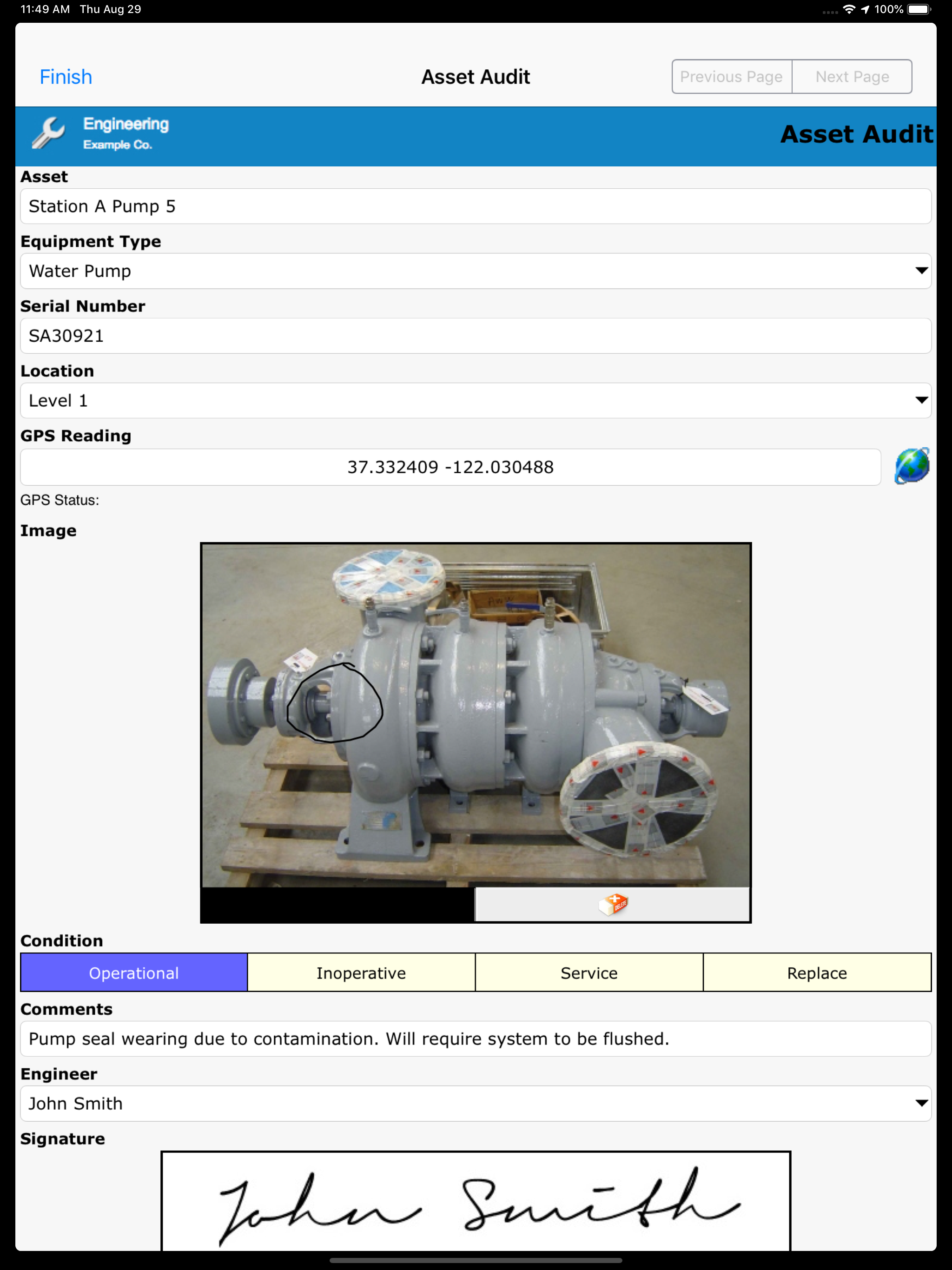This screenshot has width=952, height=1270.
Task: Go to Next Page
Action: pyautogui.click(x=852, y=76)
